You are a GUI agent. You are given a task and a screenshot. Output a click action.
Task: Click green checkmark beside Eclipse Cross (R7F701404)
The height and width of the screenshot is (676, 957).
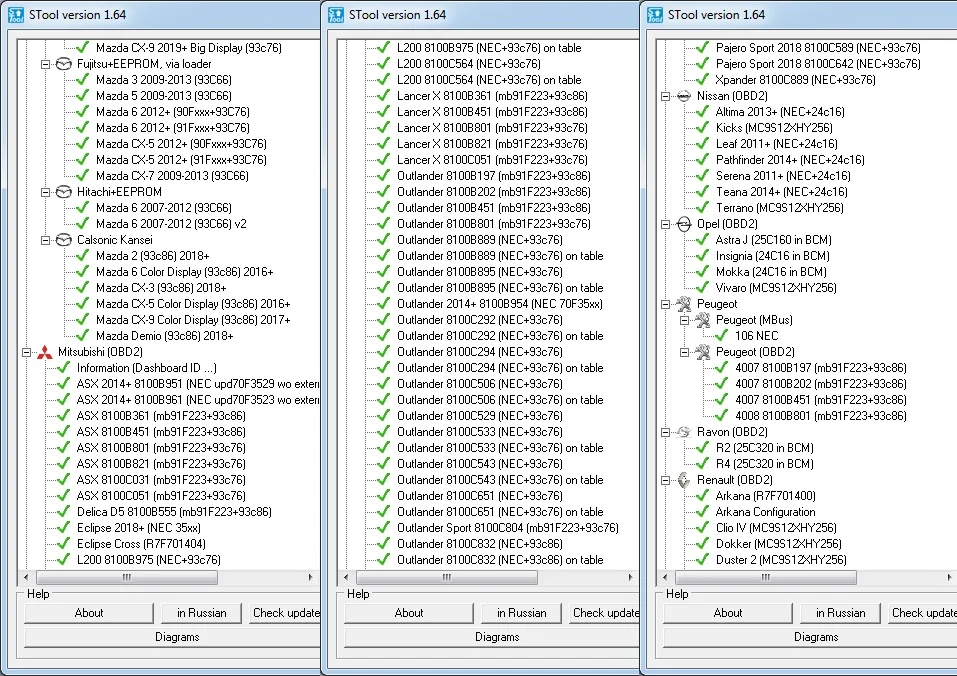(x=63, y=544)
